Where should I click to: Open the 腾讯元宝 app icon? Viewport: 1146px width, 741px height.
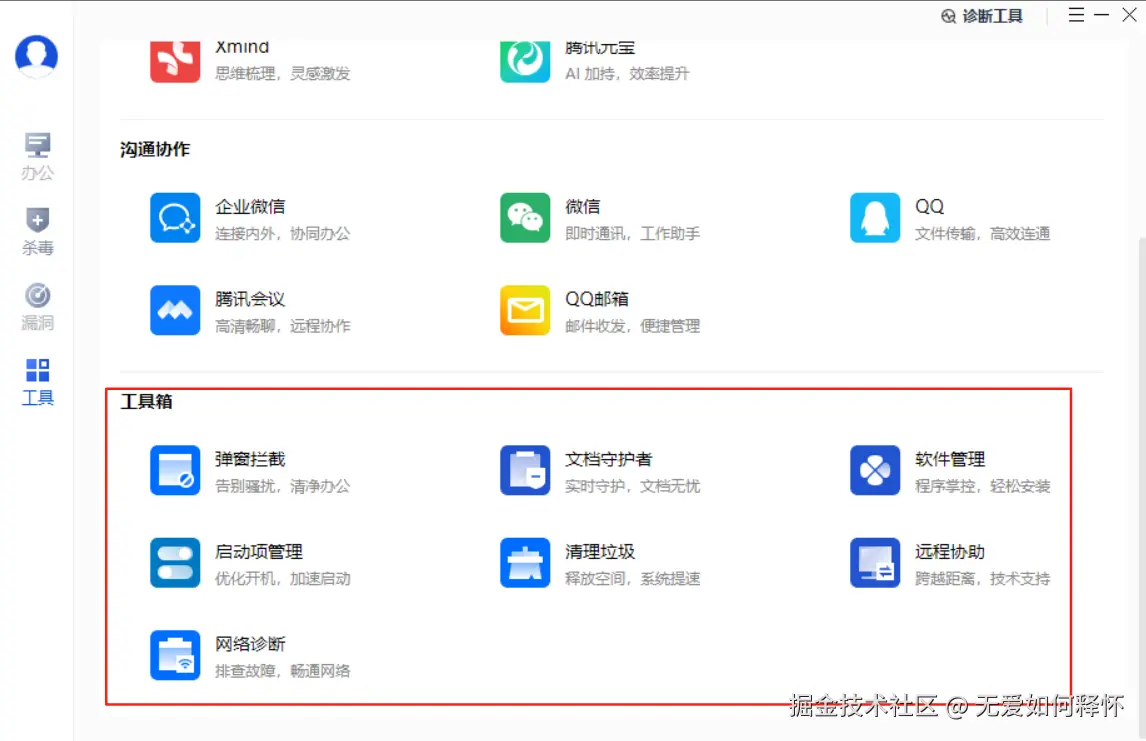[525, 61]
